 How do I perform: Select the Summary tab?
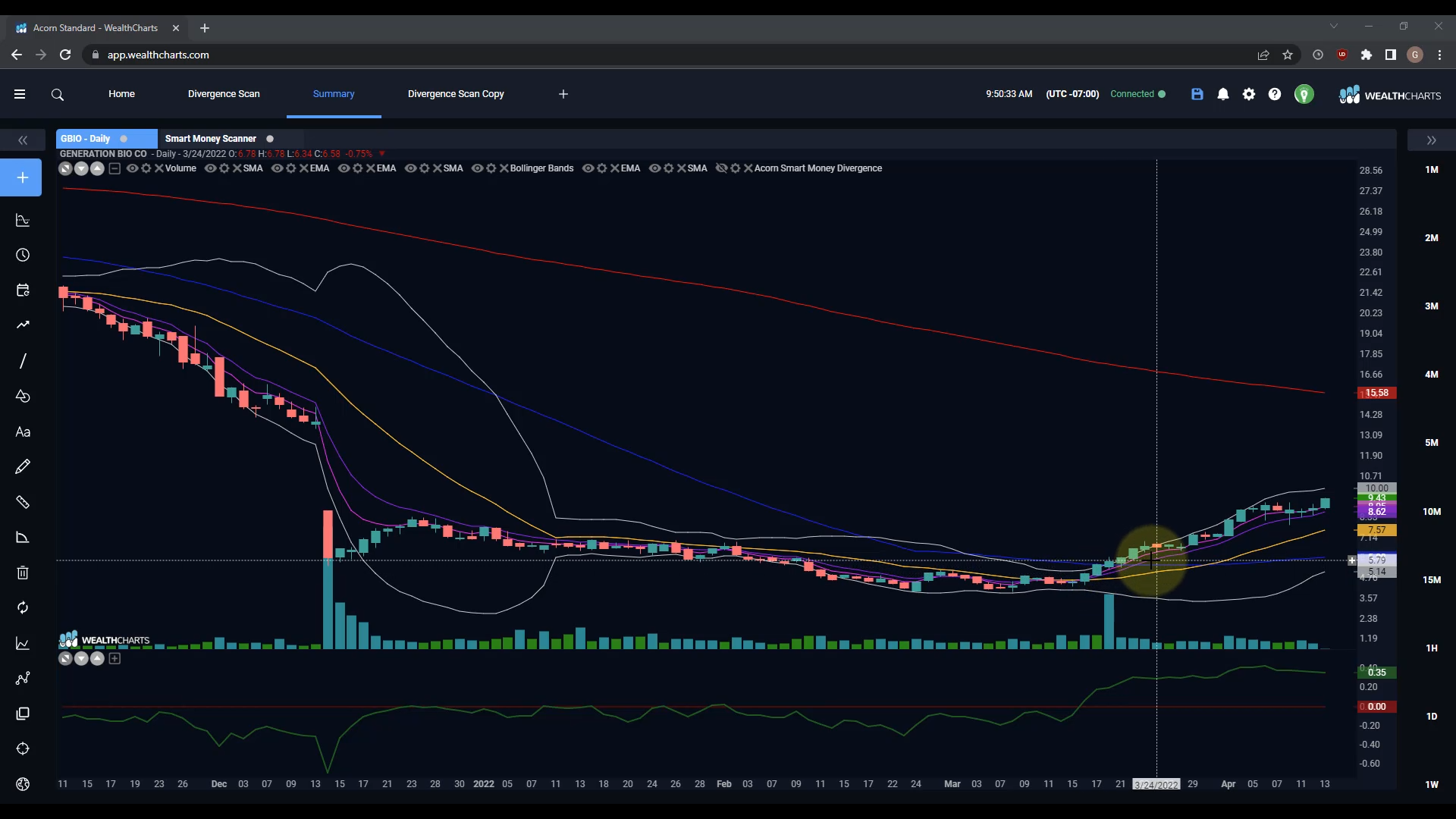[334, 94]
